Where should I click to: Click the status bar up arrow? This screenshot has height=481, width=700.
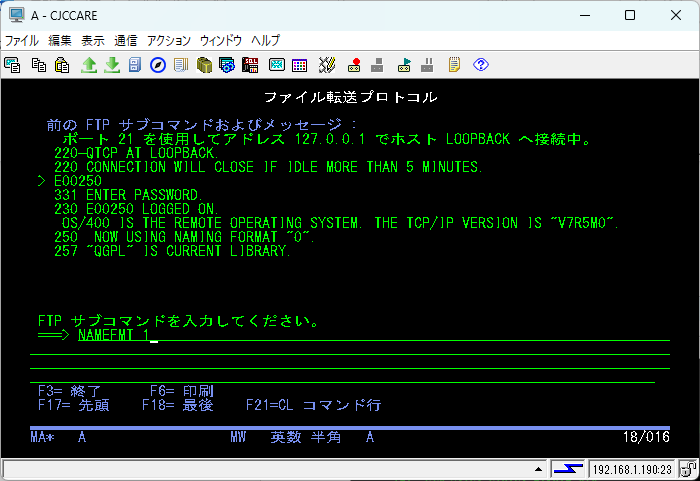tap(538, 469)
